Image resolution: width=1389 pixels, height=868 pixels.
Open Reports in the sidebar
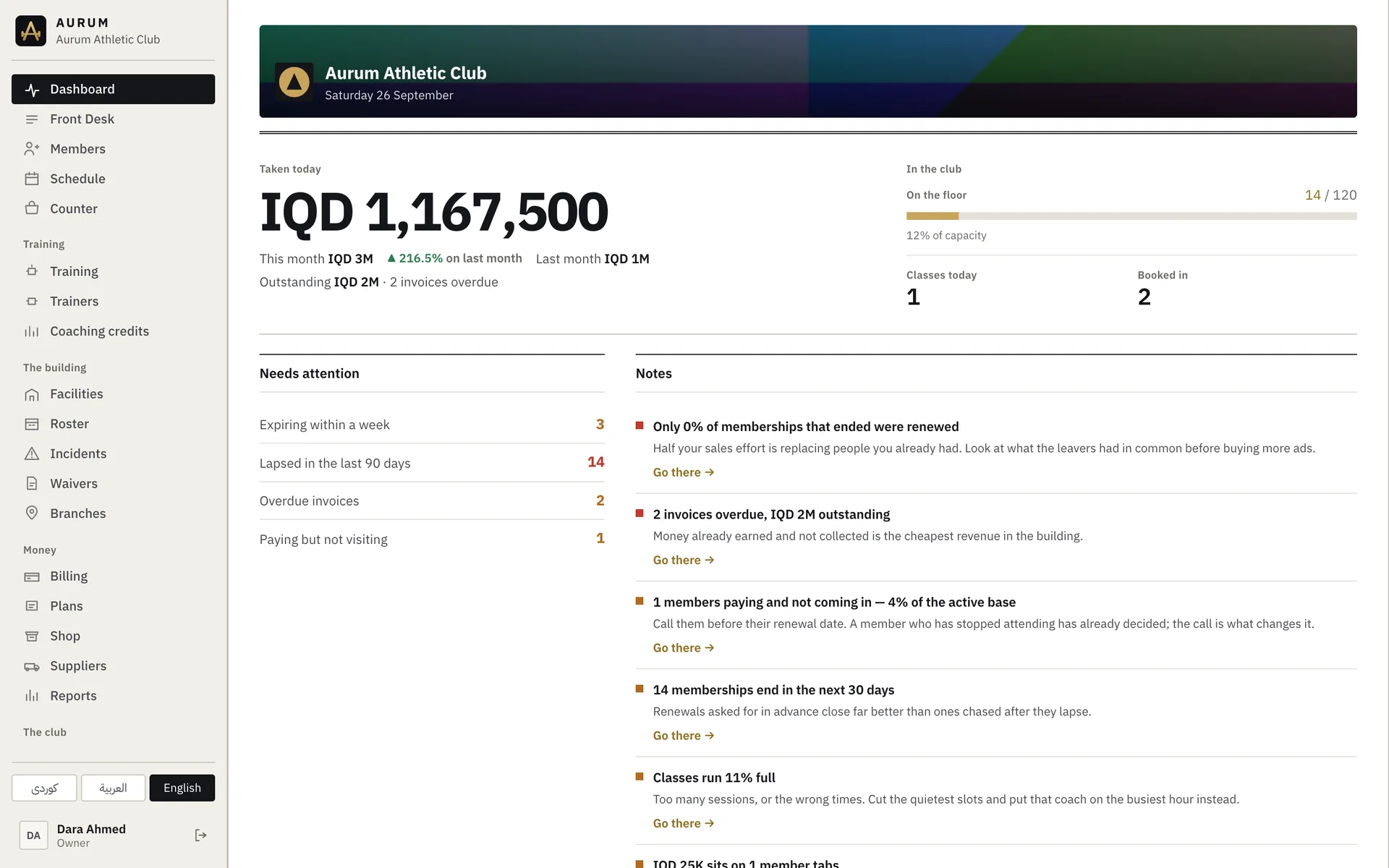click(x=113, y=696)
